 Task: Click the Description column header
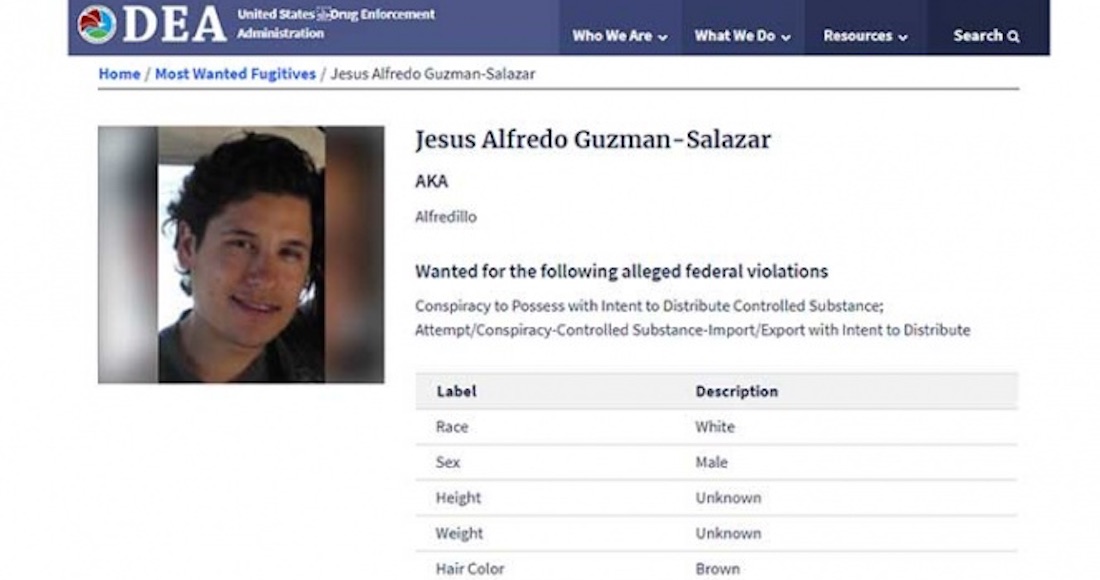pyautogui.click(x=737, y=391)
